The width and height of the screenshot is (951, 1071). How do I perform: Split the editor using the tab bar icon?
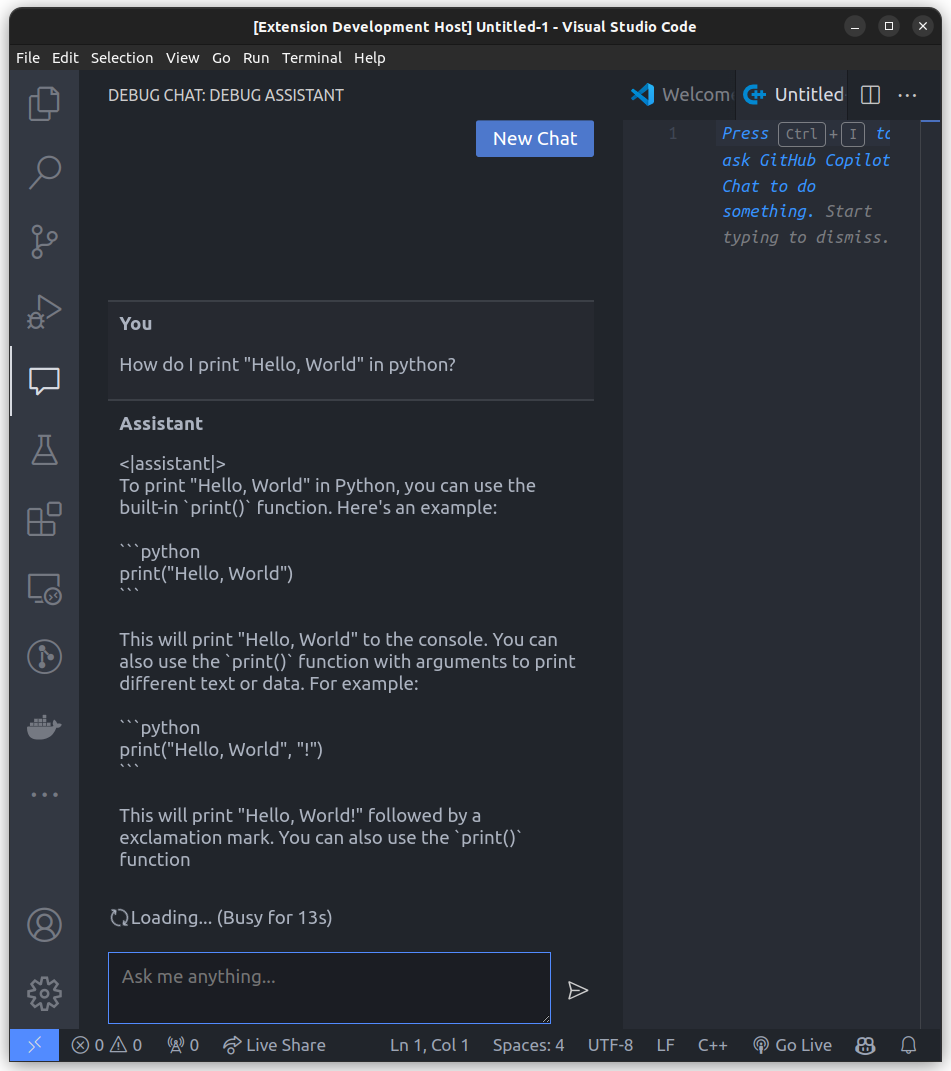tap(869, 95)
